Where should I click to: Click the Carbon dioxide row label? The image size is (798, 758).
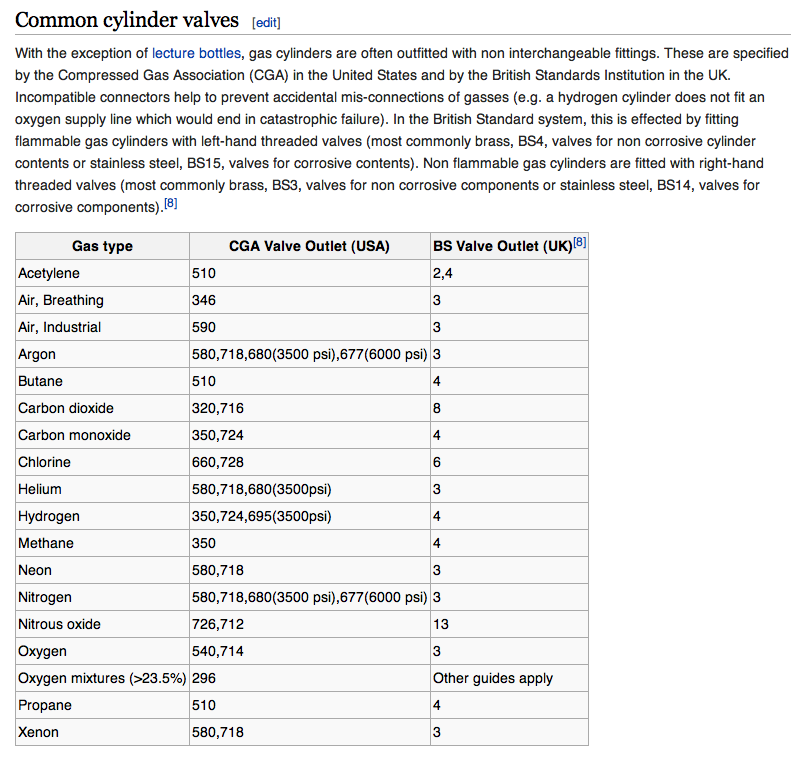click(66, 408)
